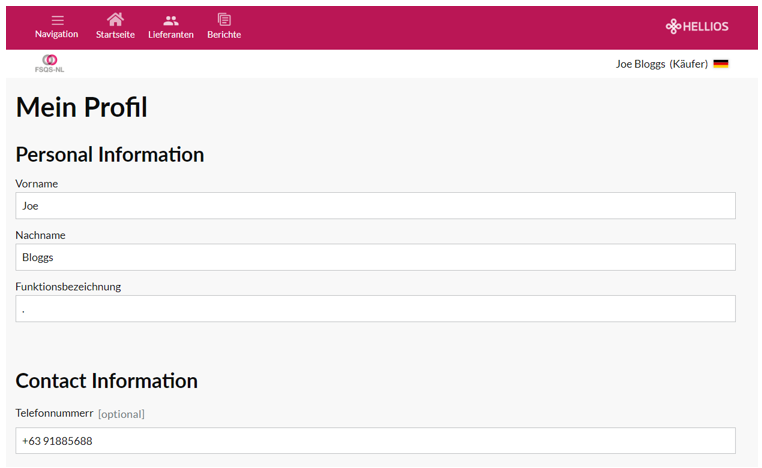
Task: Click the Telefonnummer field with +63 91885688
Action: [375, 441]
